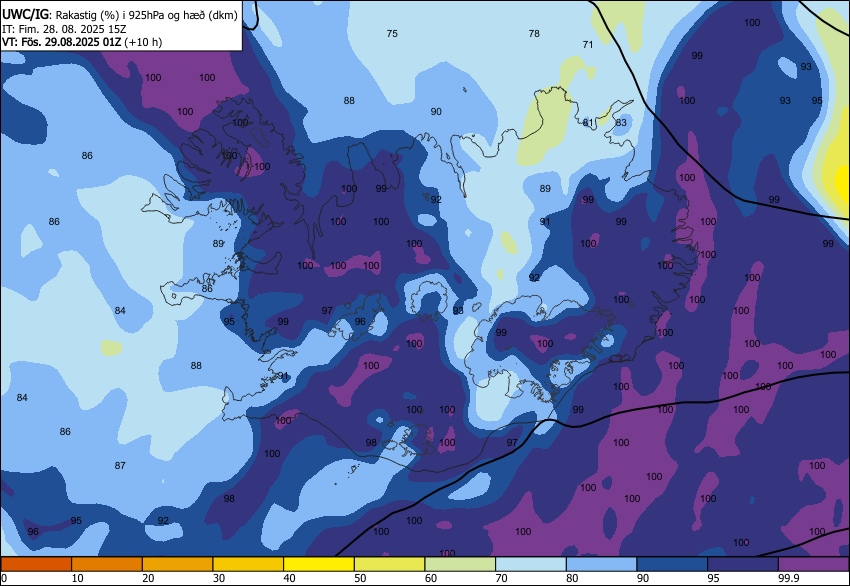Click the 30–40 legend color swatch
This screenshot has height=586, width=850.
click(248, 564)
